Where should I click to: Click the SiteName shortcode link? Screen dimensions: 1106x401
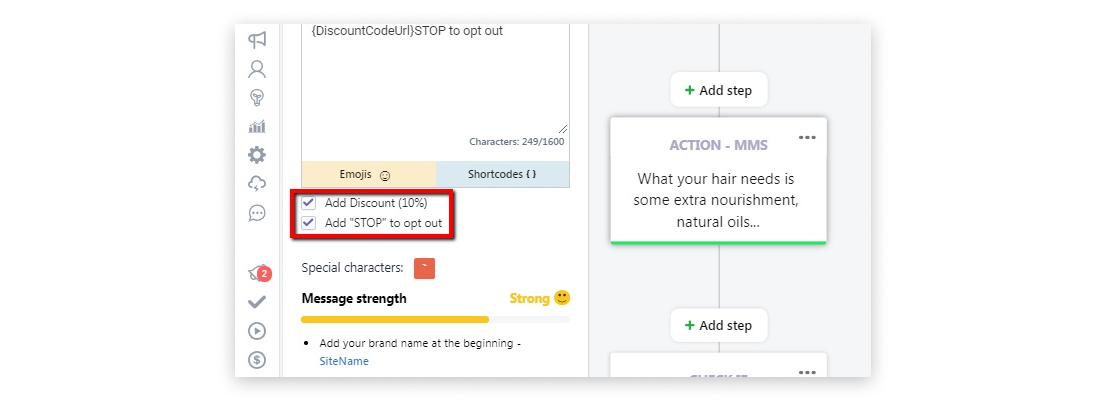[344, 361]
